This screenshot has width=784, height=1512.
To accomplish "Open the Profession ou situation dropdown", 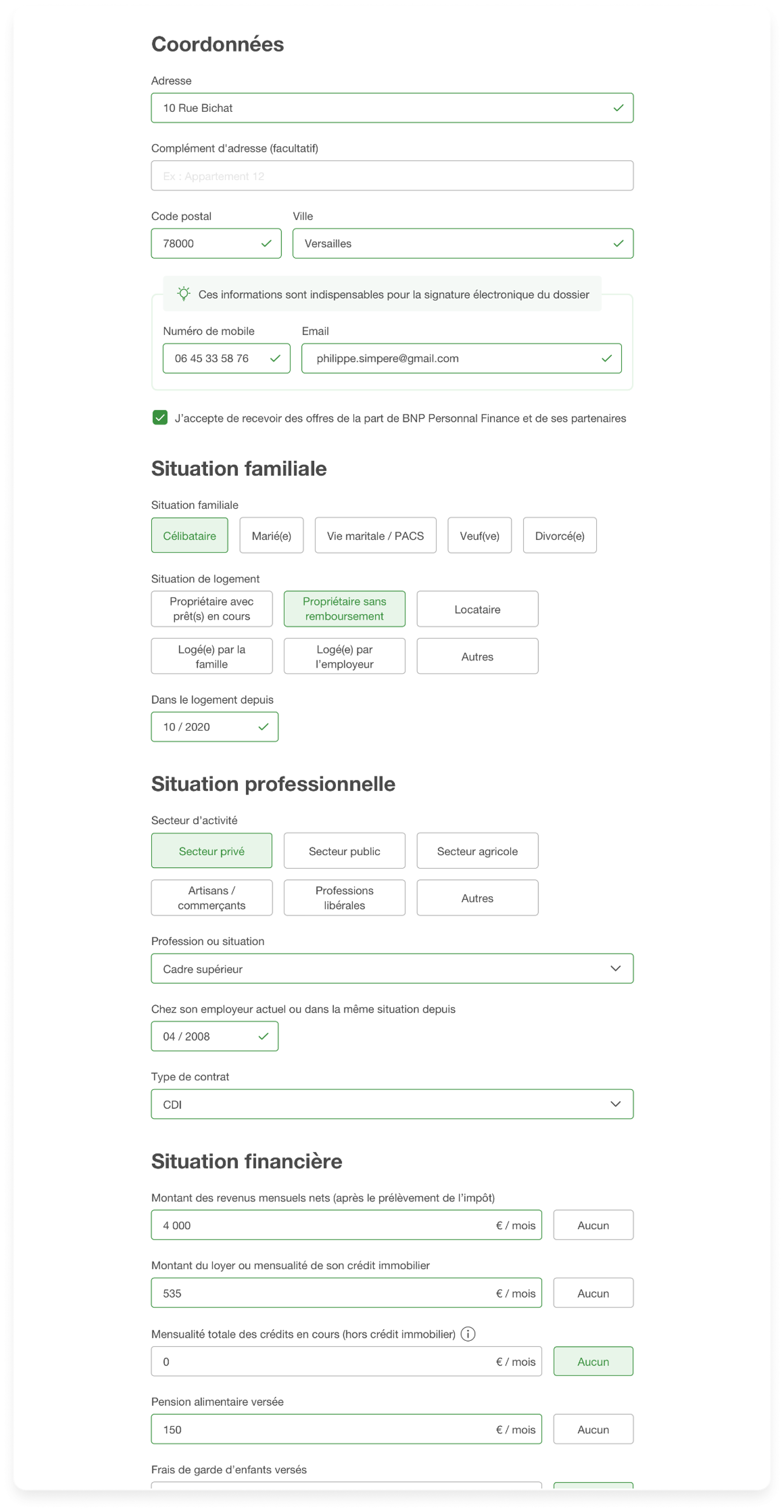I will pyautogui.click(x=392, y=968).
